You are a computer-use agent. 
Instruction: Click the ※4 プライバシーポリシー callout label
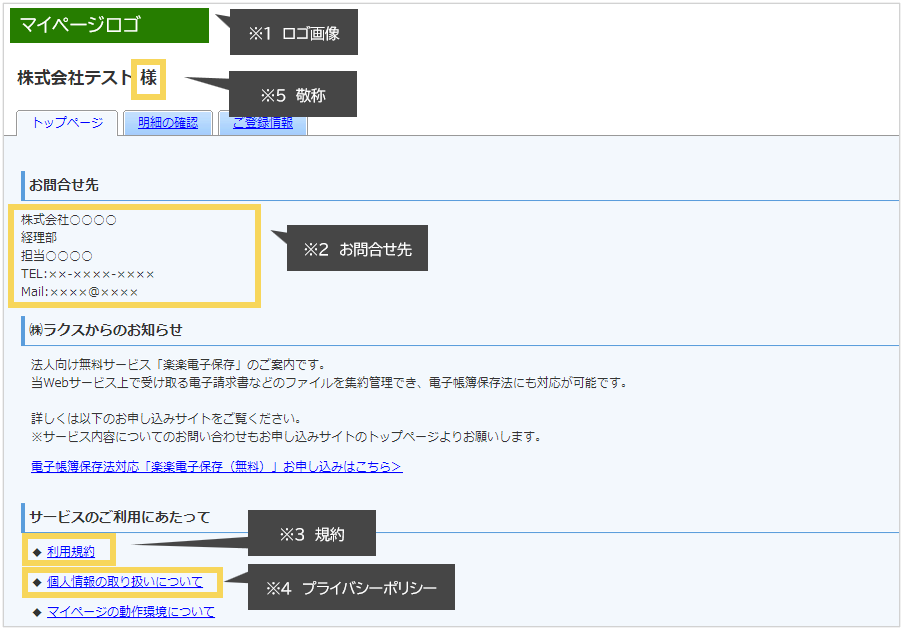pyautogui.click(x=349, y=587)
